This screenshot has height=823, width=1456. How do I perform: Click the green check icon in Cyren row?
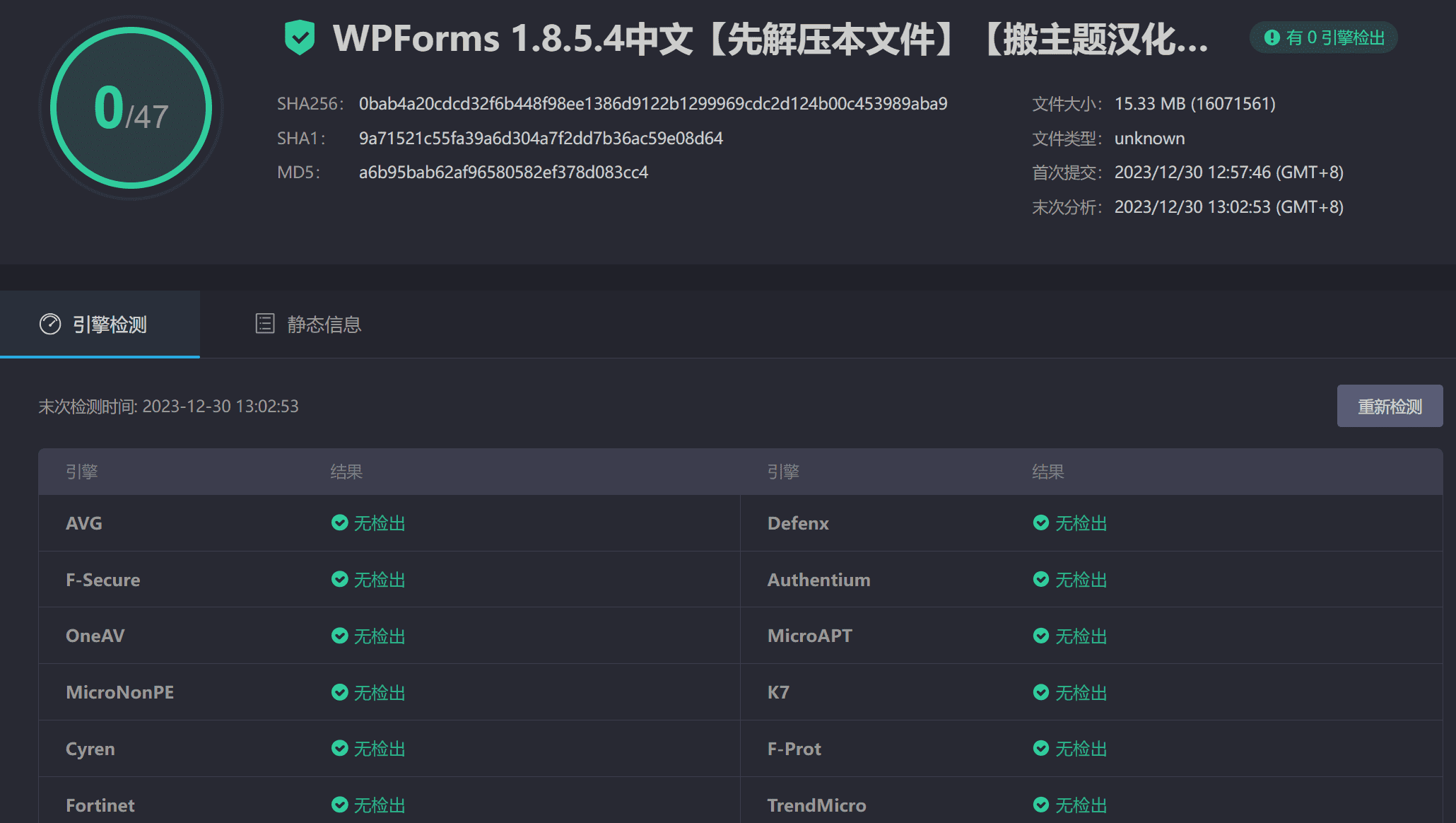[340, 748]
